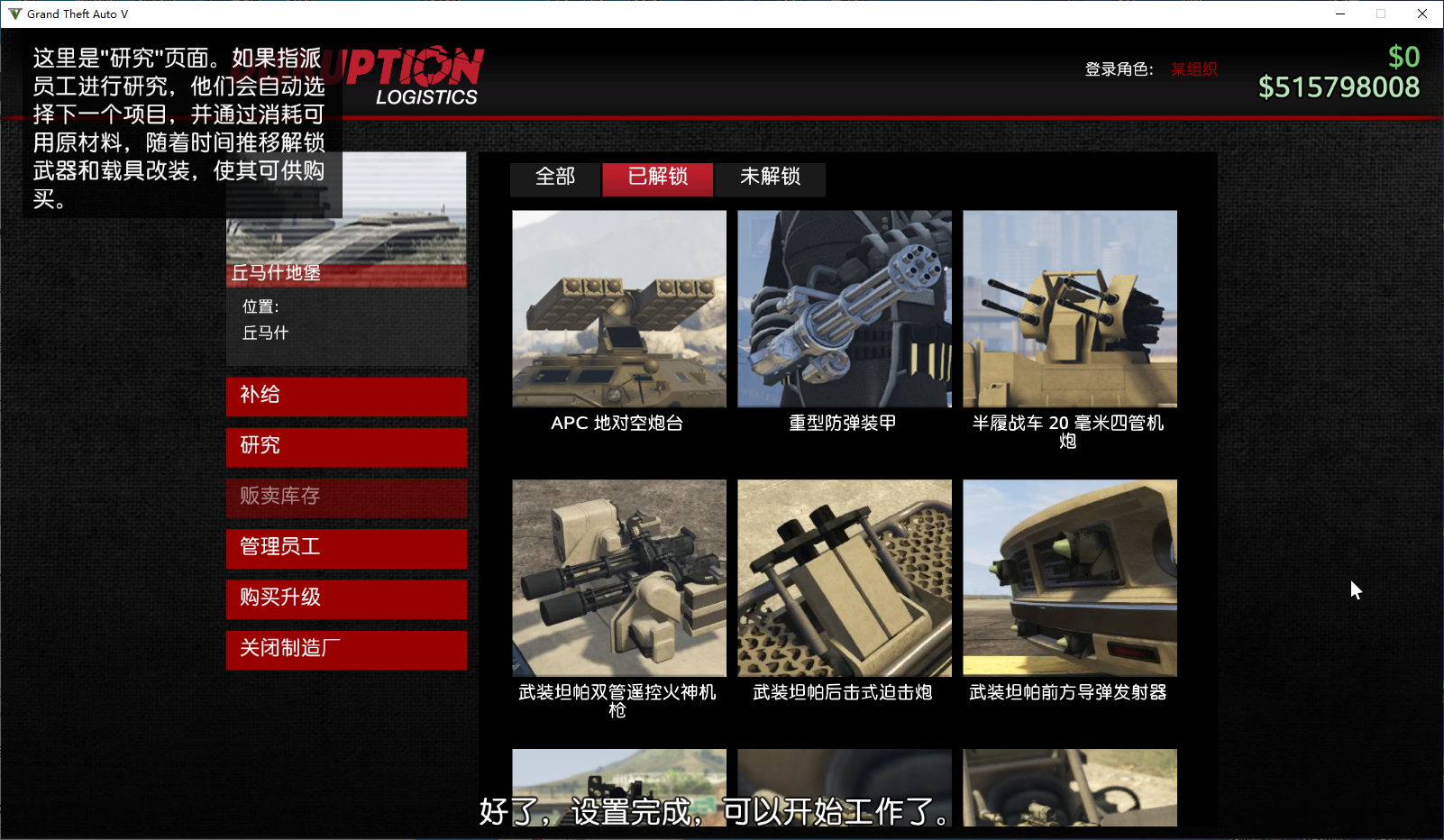Click the 位置: 丘马什 location text
This screenshot has width=1444, height=840.
pos(266,320)
